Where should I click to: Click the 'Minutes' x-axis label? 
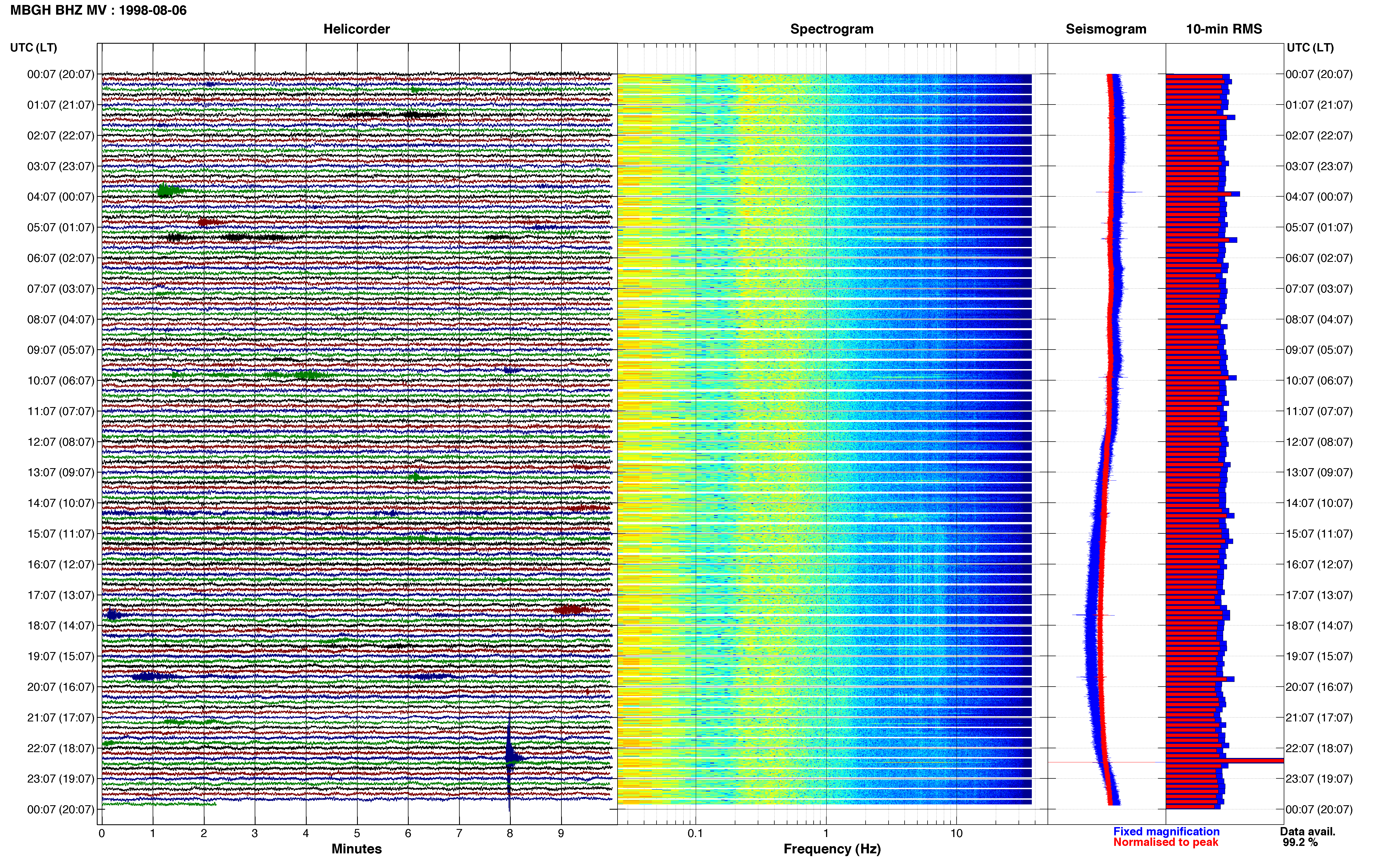pyautogui.click(x=356, y=848)
